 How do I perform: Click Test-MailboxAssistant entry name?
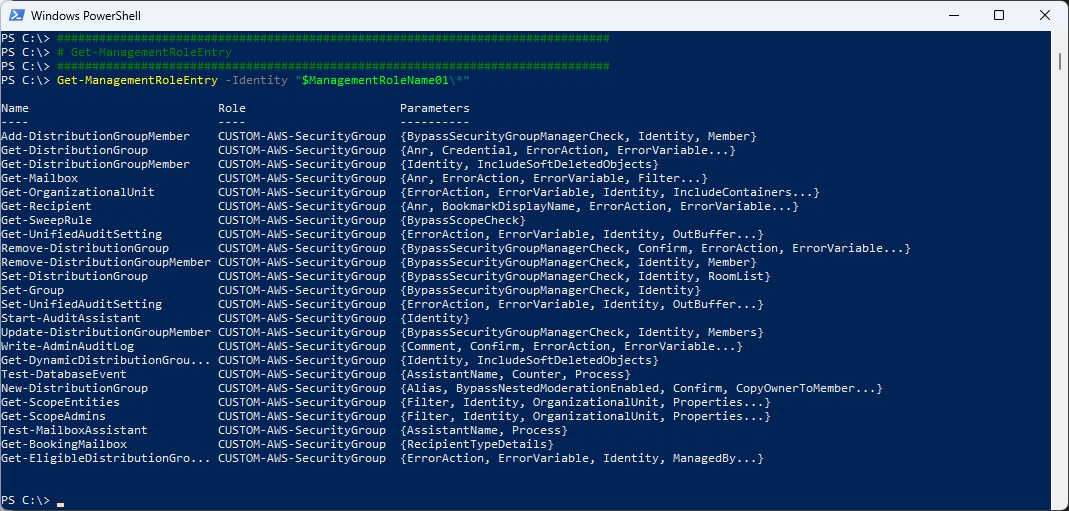[74, 430]
